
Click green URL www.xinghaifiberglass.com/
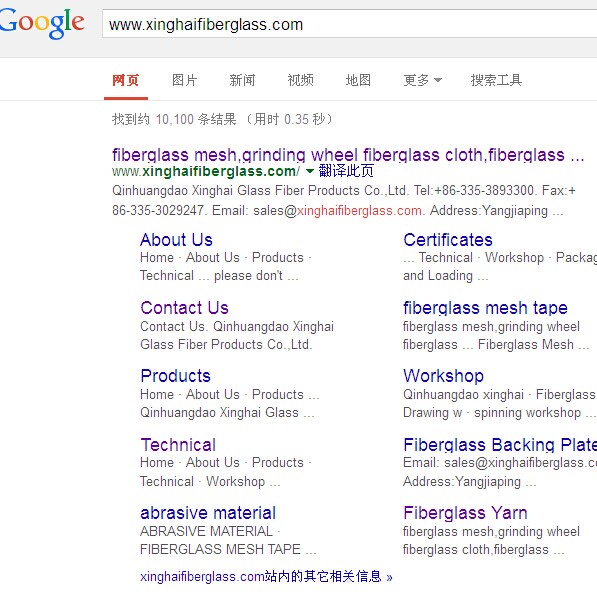[206, 171]
